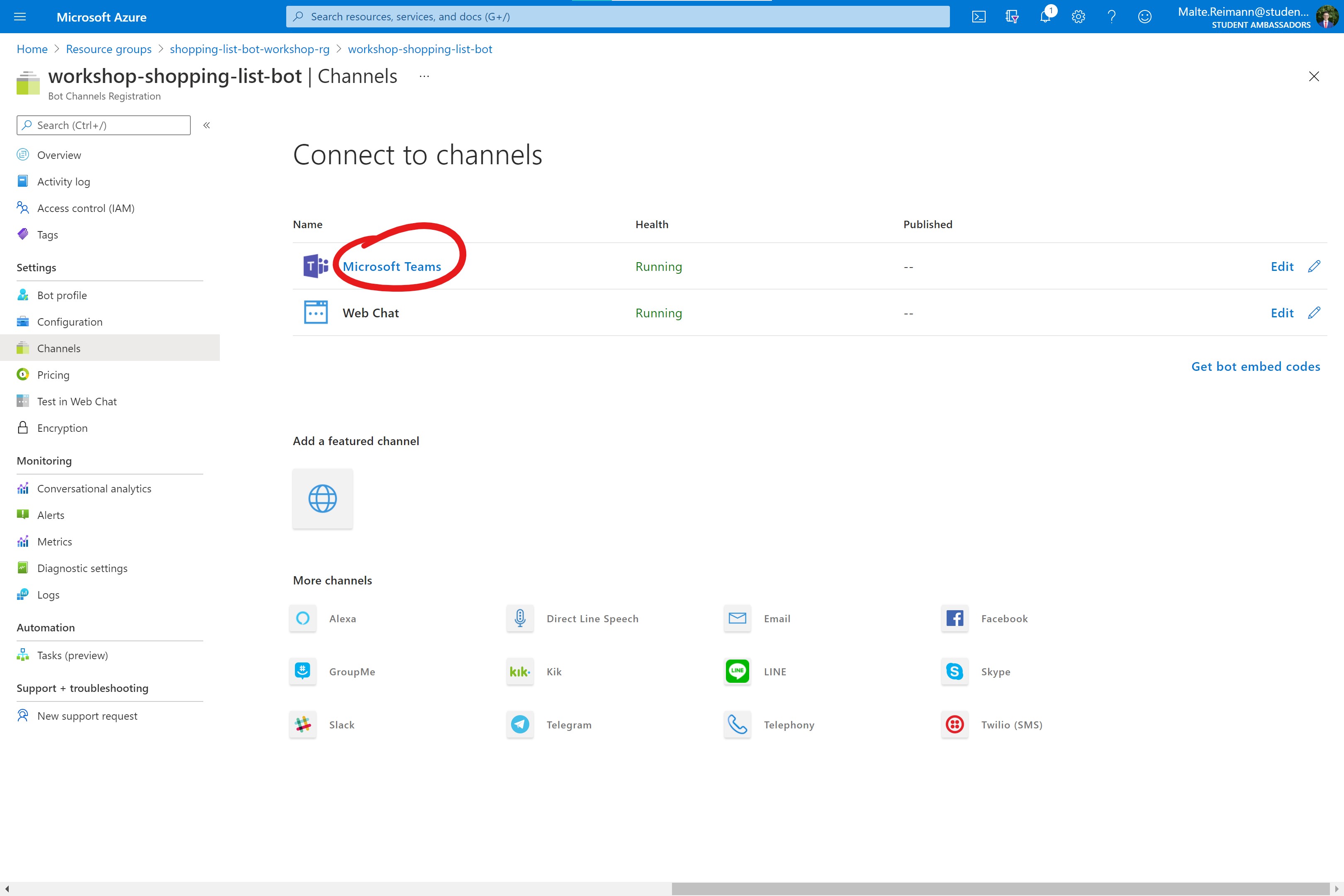Open portal settings gear icon
Screen dimensions: 1344x896
(1078, 17)
